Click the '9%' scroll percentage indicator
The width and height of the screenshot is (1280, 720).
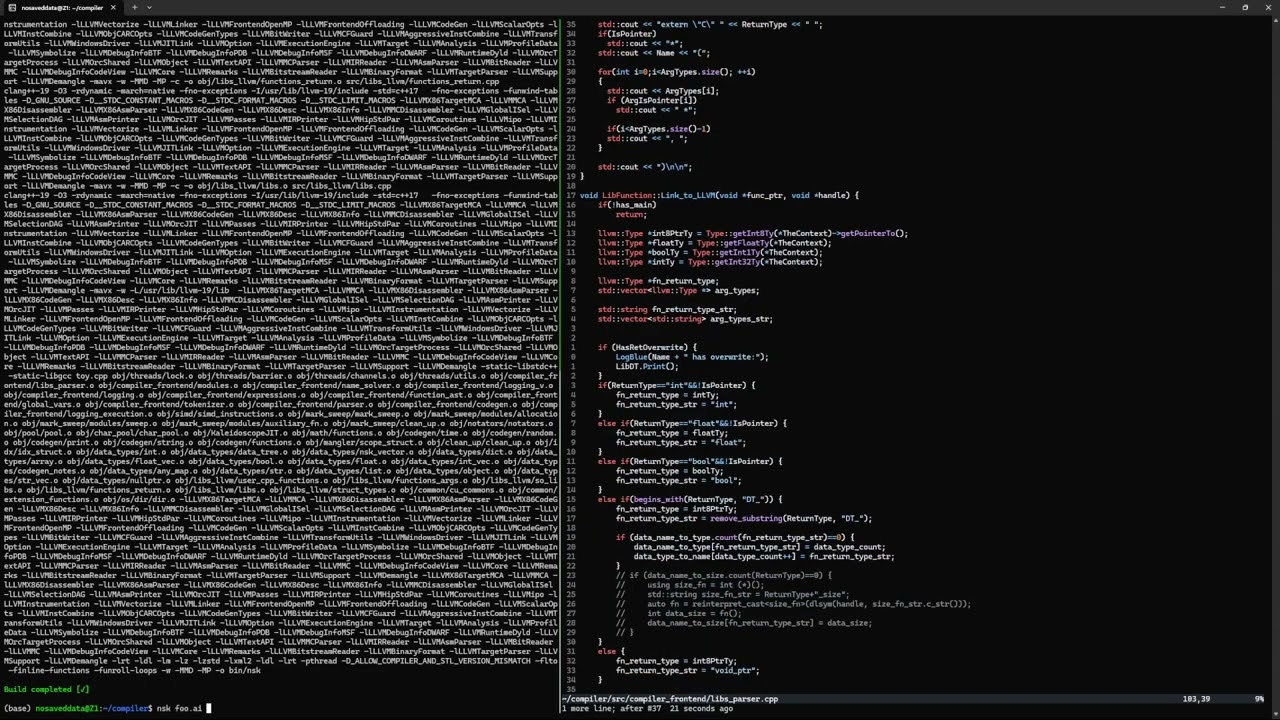[x=1259, y=699]
